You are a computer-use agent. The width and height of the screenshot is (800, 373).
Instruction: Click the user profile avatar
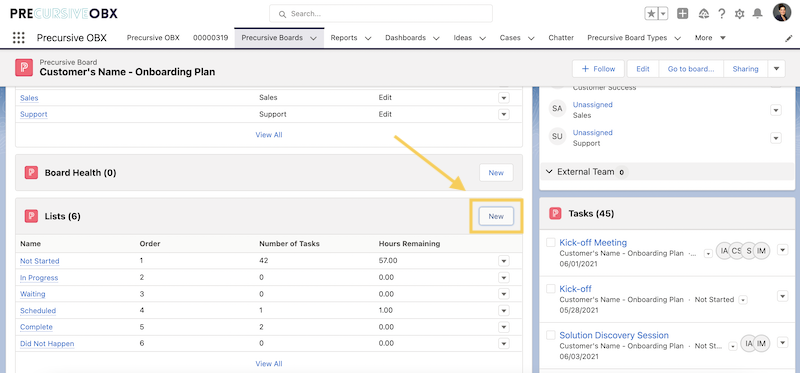click(x=782, y=13)
